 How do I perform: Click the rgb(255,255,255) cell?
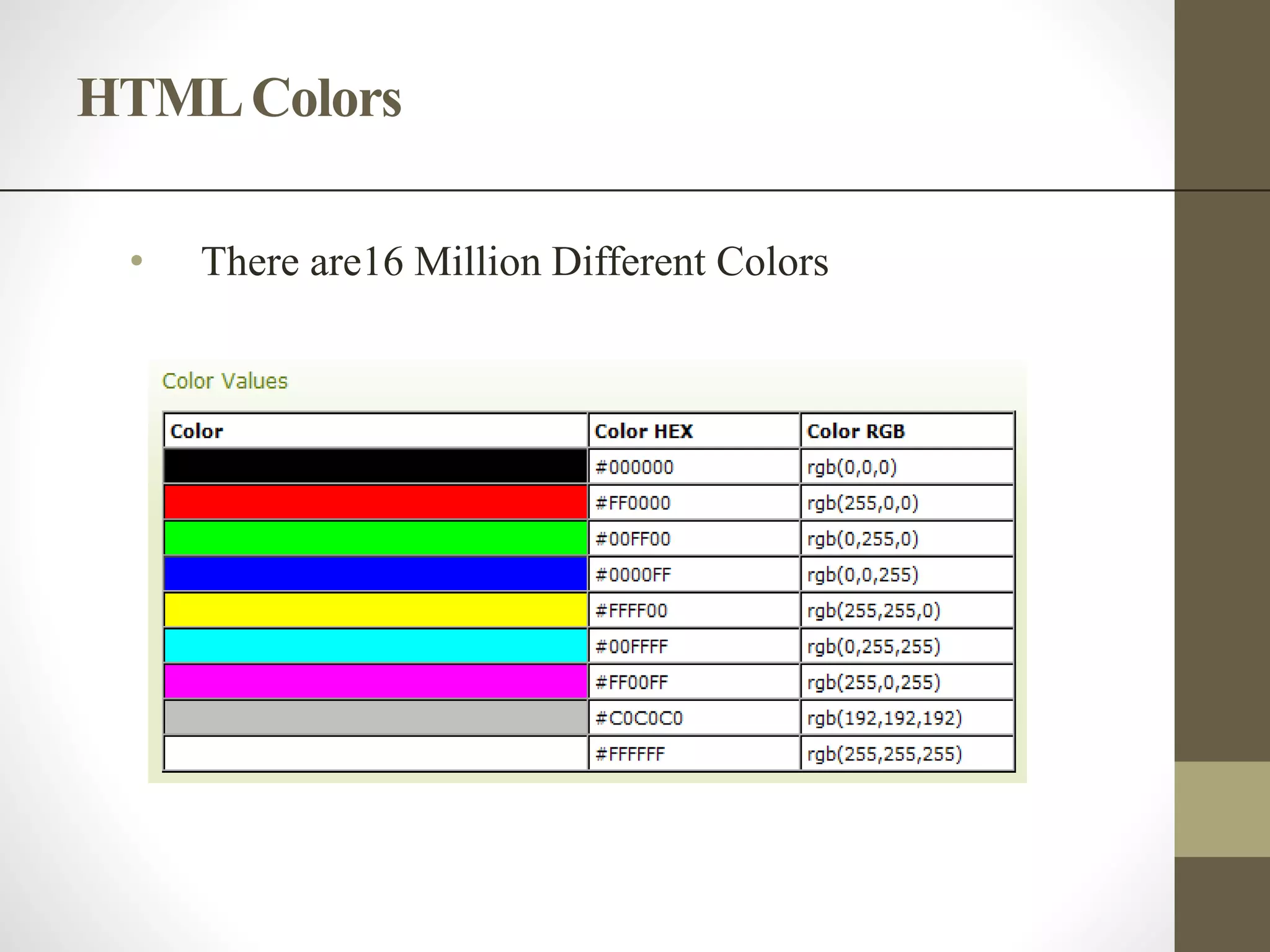point(907,754)
